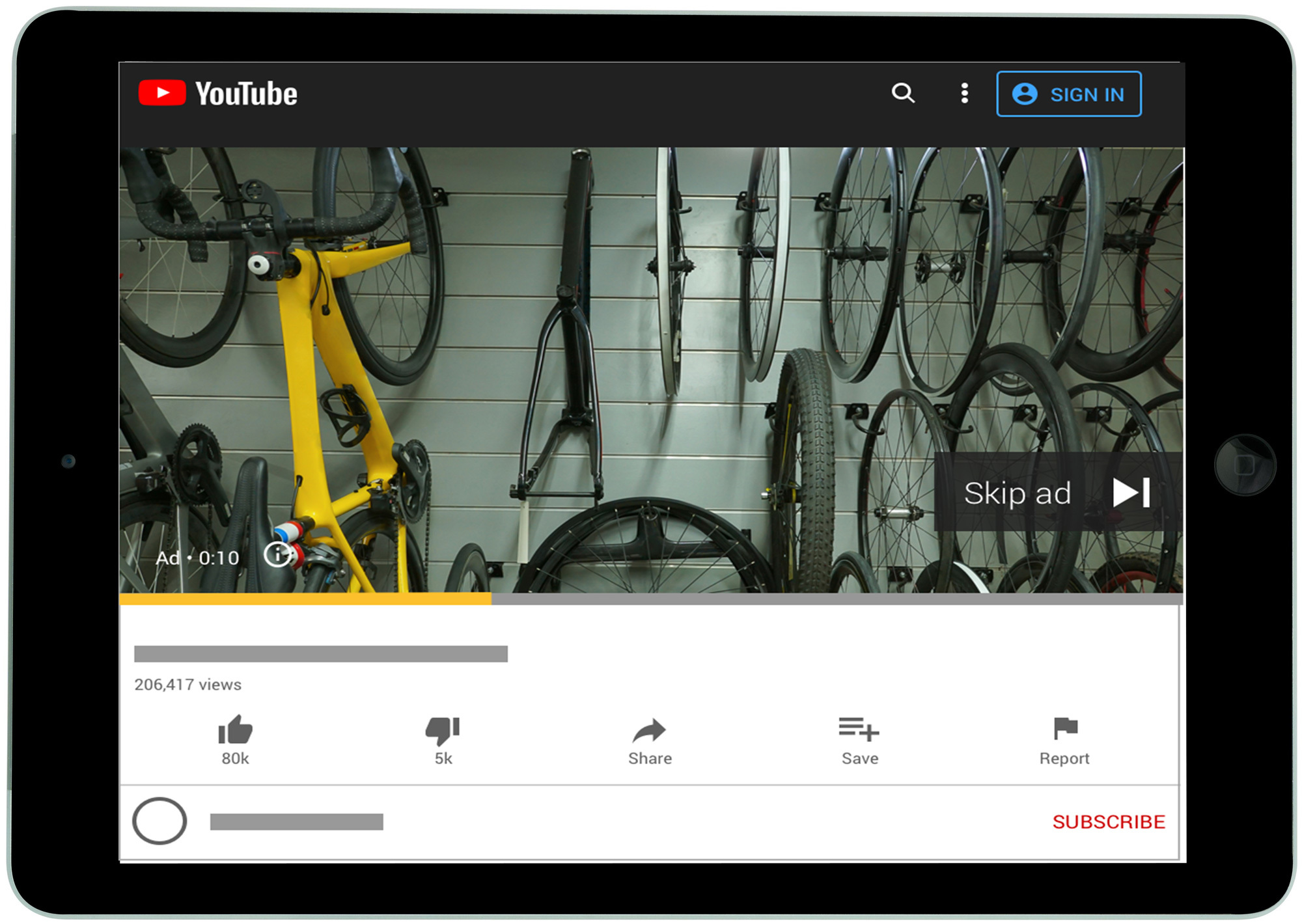Expand the video title placeholder bar
The image size is (1302, 924).
coord(321,653)
